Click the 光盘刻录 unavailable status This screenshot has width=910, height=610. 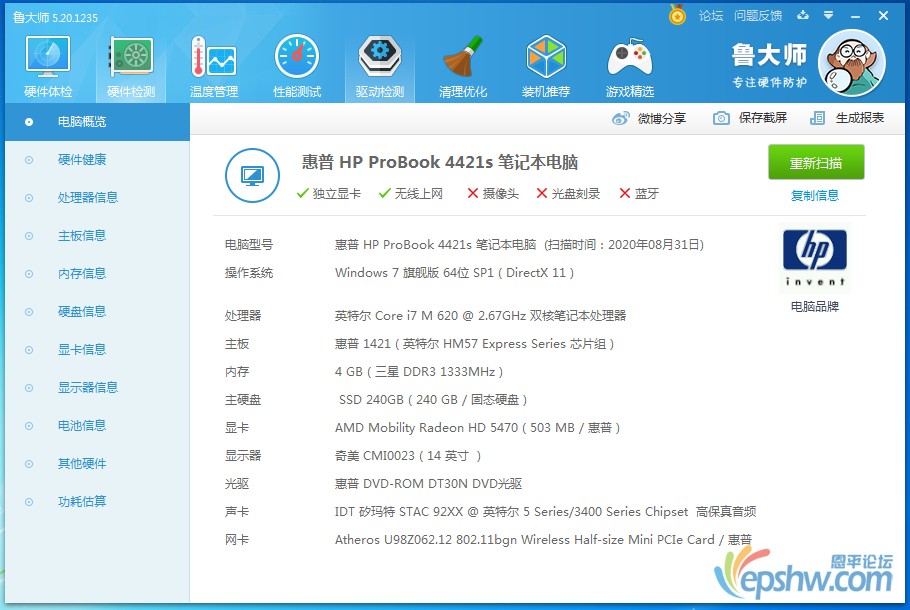pos(568,194)
